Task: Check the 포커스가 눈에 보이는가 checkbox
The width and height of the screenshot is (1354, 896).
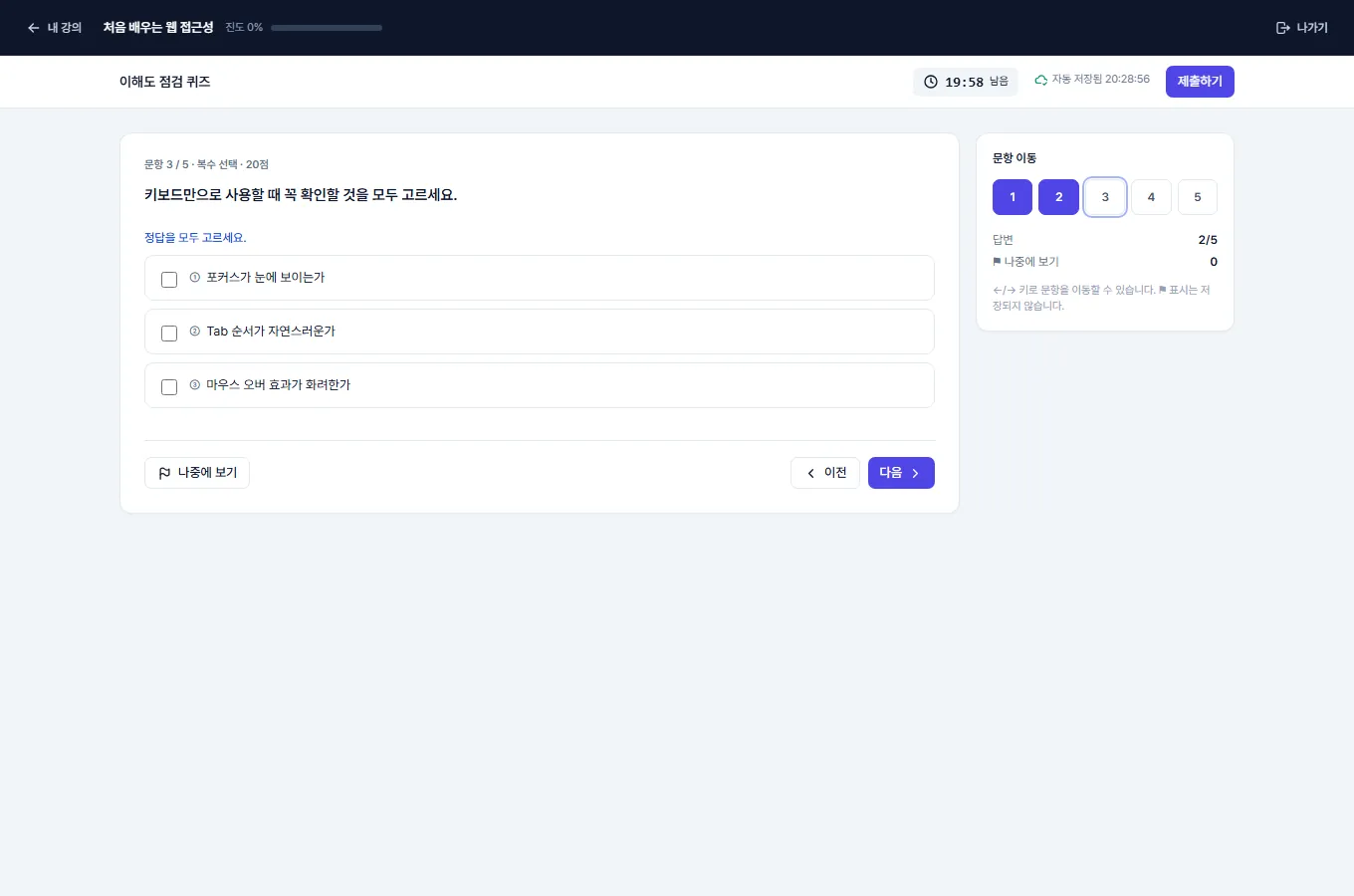Action: point(169,280)
